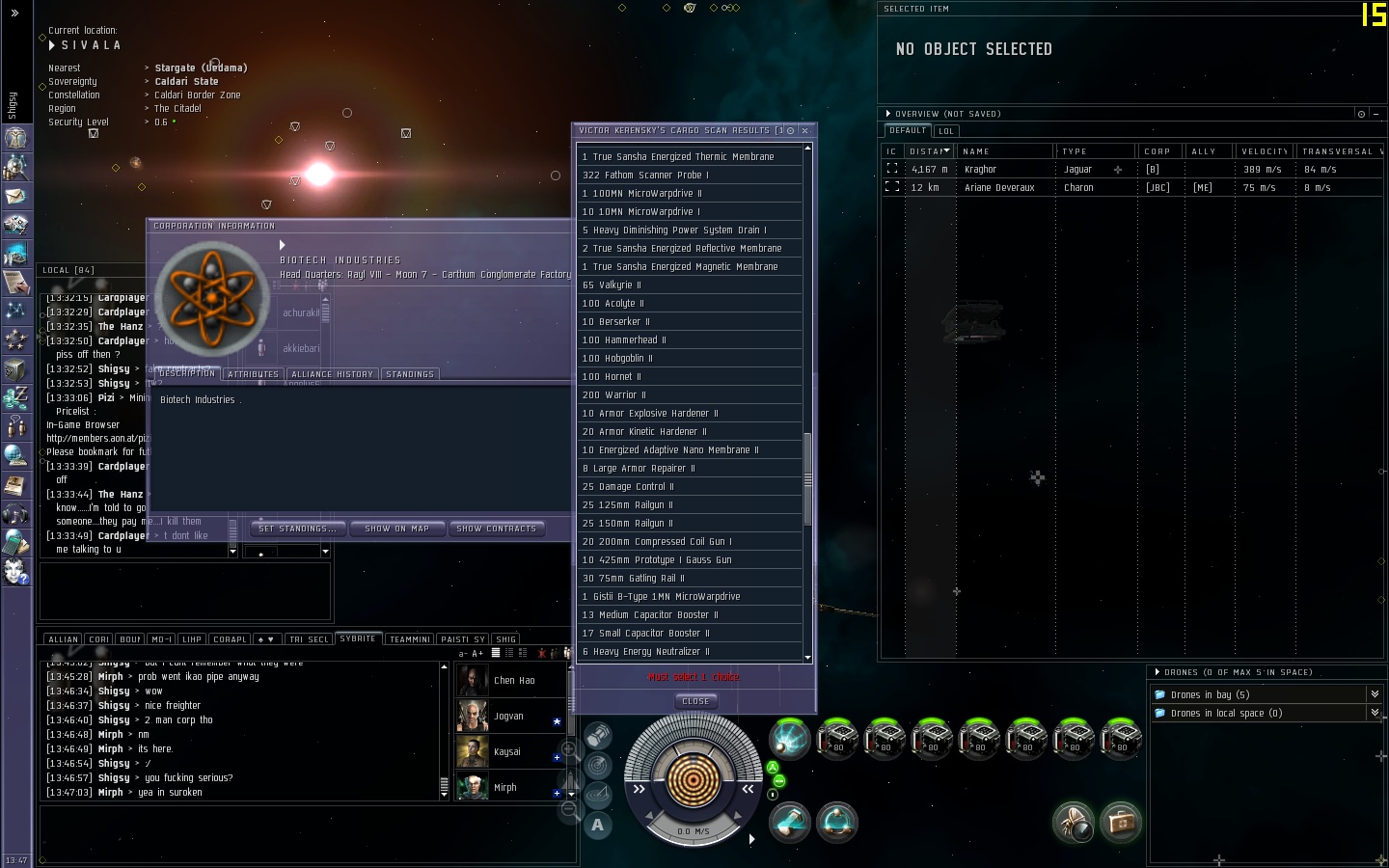
Task: Open the calculator icon in the sidebar
Action: (15, 542)
